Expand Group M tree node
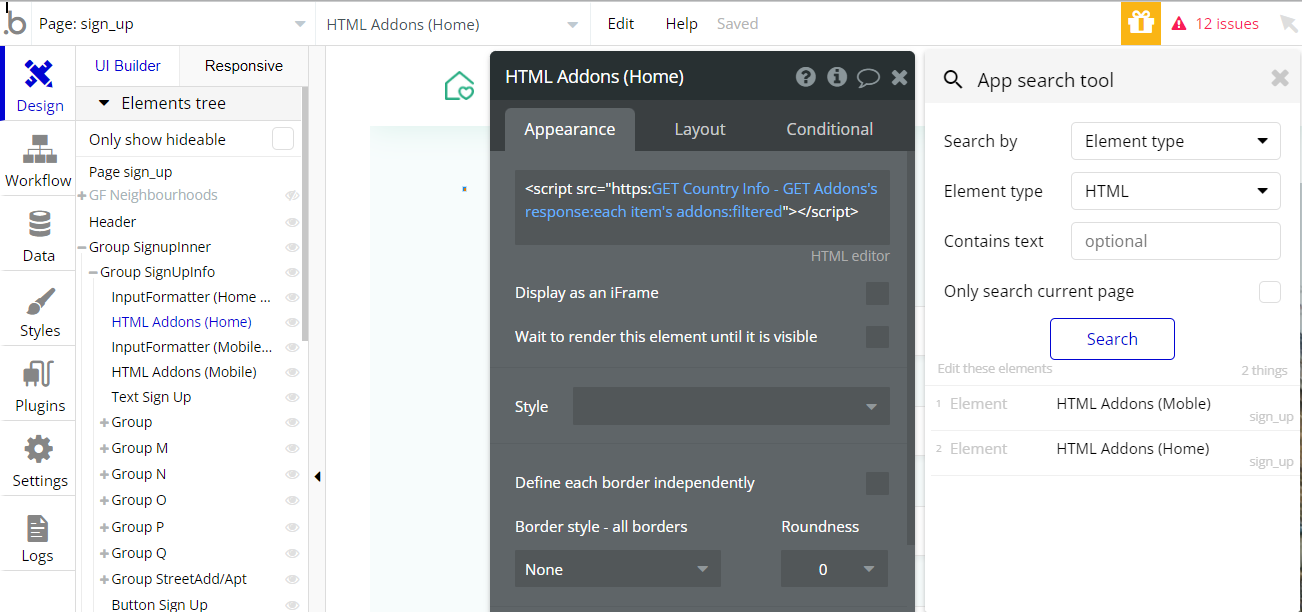 104,448
